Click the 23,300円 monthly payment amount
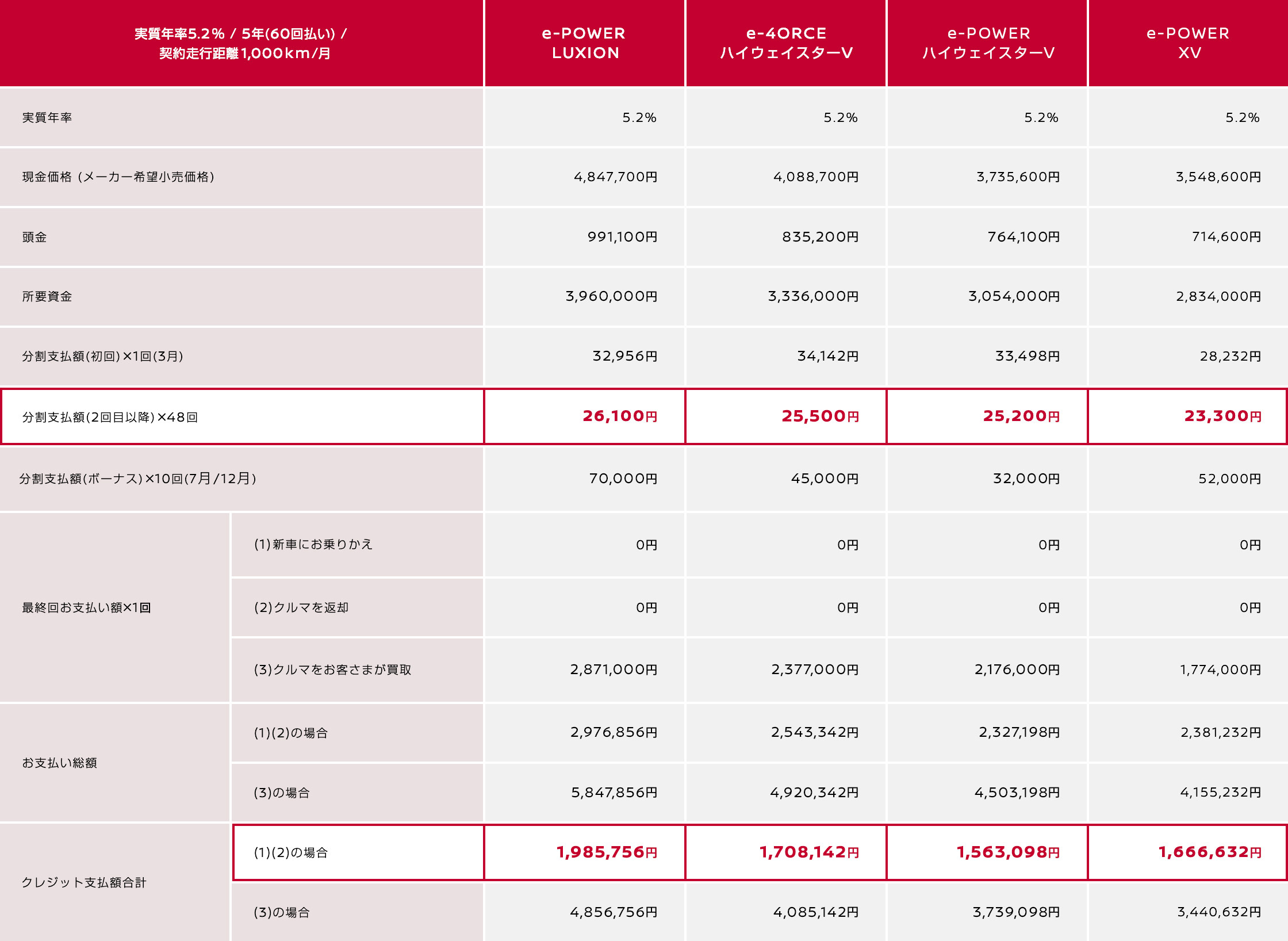 (x=1222, y=416)
